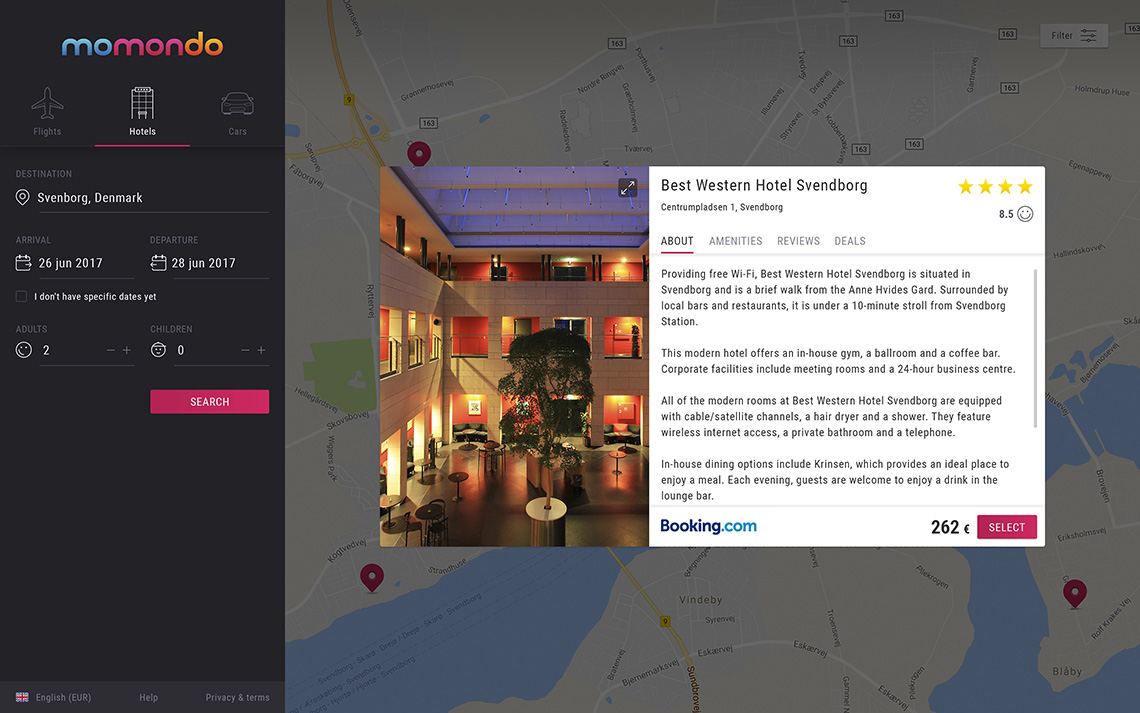Click the four-star hotel rating
Viewport: 1140px width, 713px height.
(995, 187)
